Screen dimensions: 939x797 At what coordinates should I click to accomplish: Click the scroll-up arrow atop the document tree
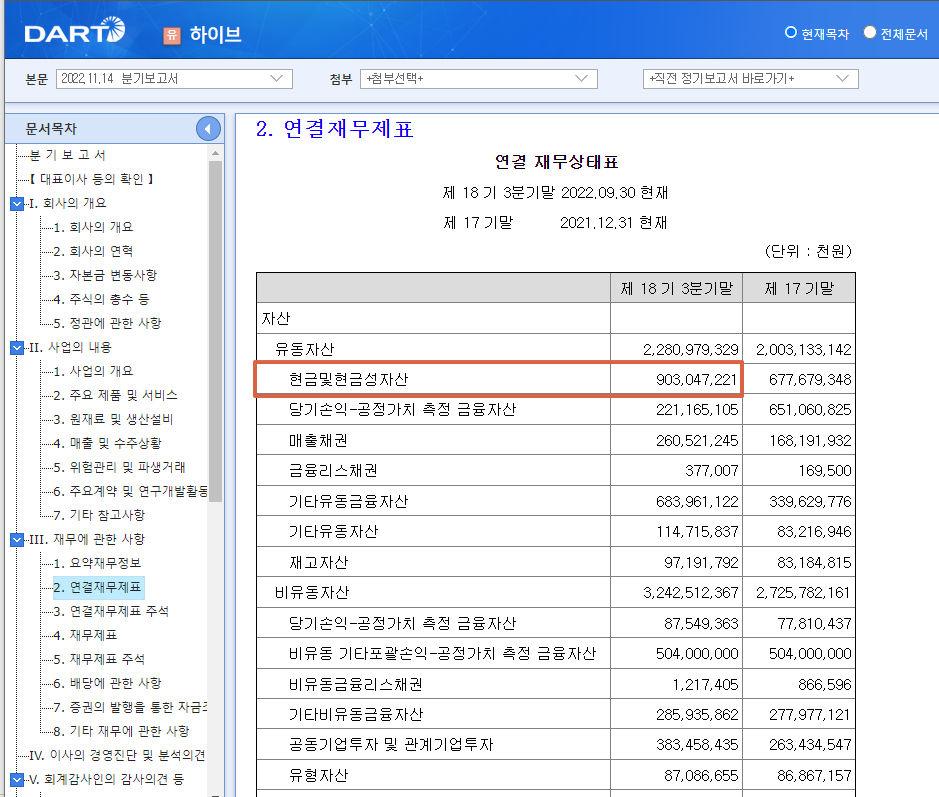tap(213, 155)
